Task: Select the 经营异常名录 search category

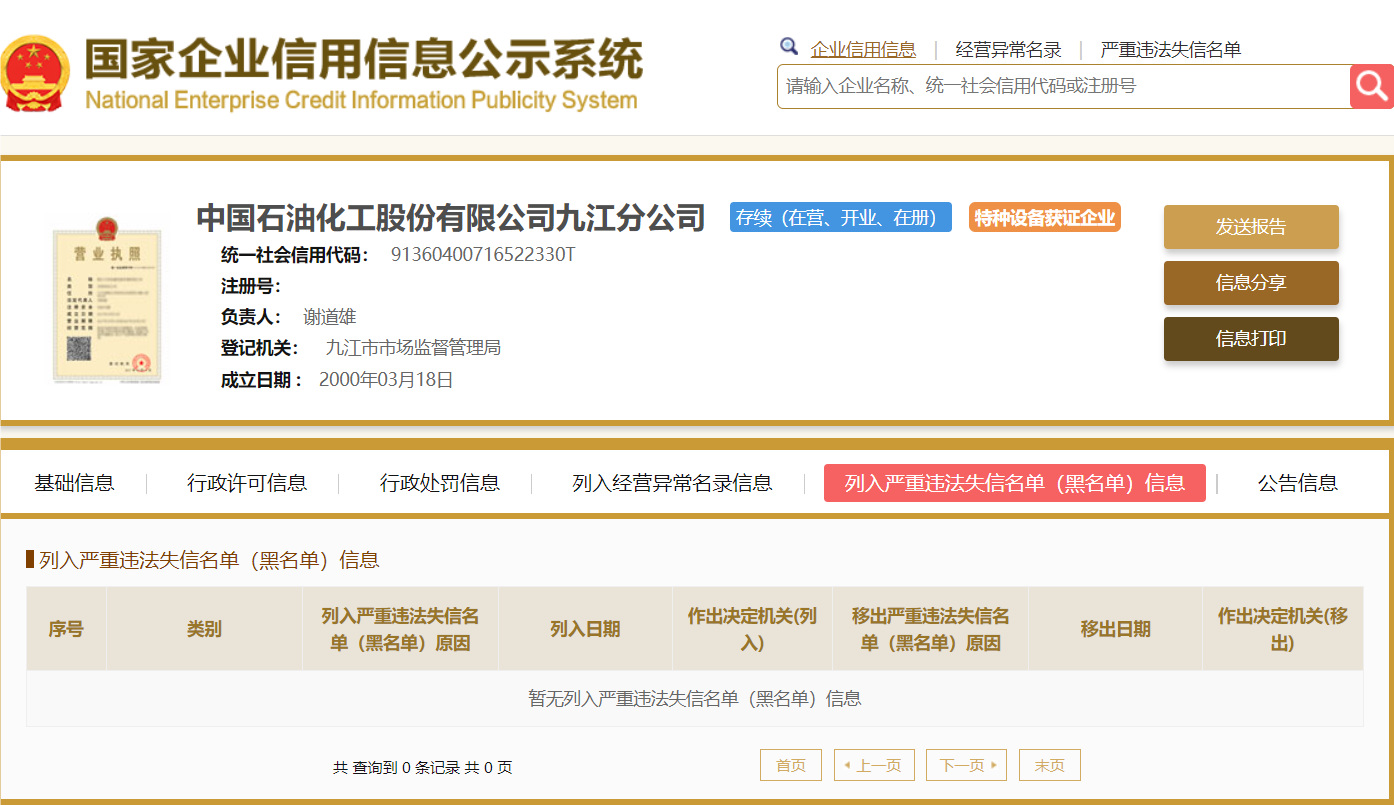Action: point(1008,50)
